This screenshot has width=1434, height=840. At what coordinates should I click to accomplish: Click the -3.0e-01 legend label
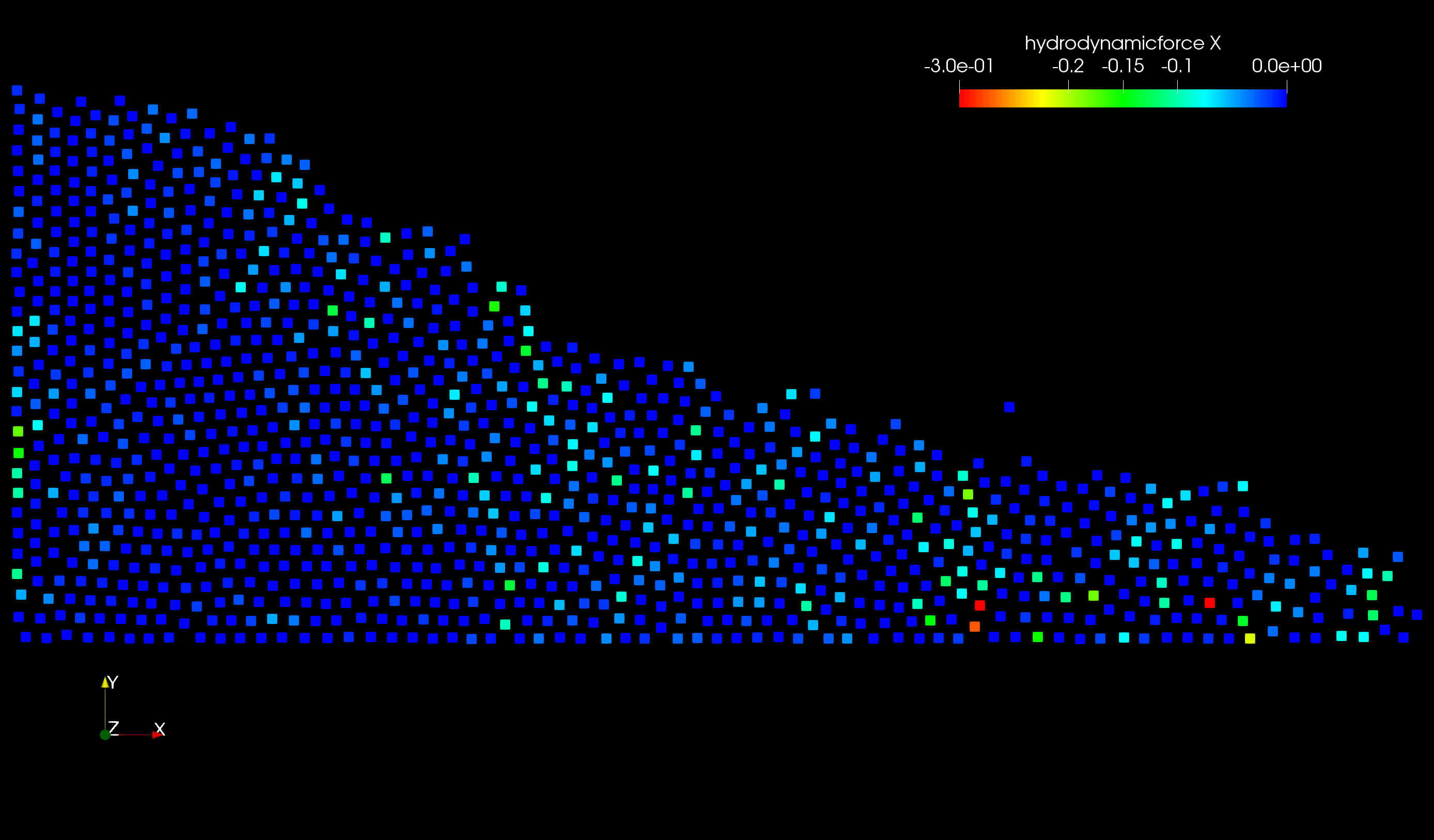(x=959, y=66)
